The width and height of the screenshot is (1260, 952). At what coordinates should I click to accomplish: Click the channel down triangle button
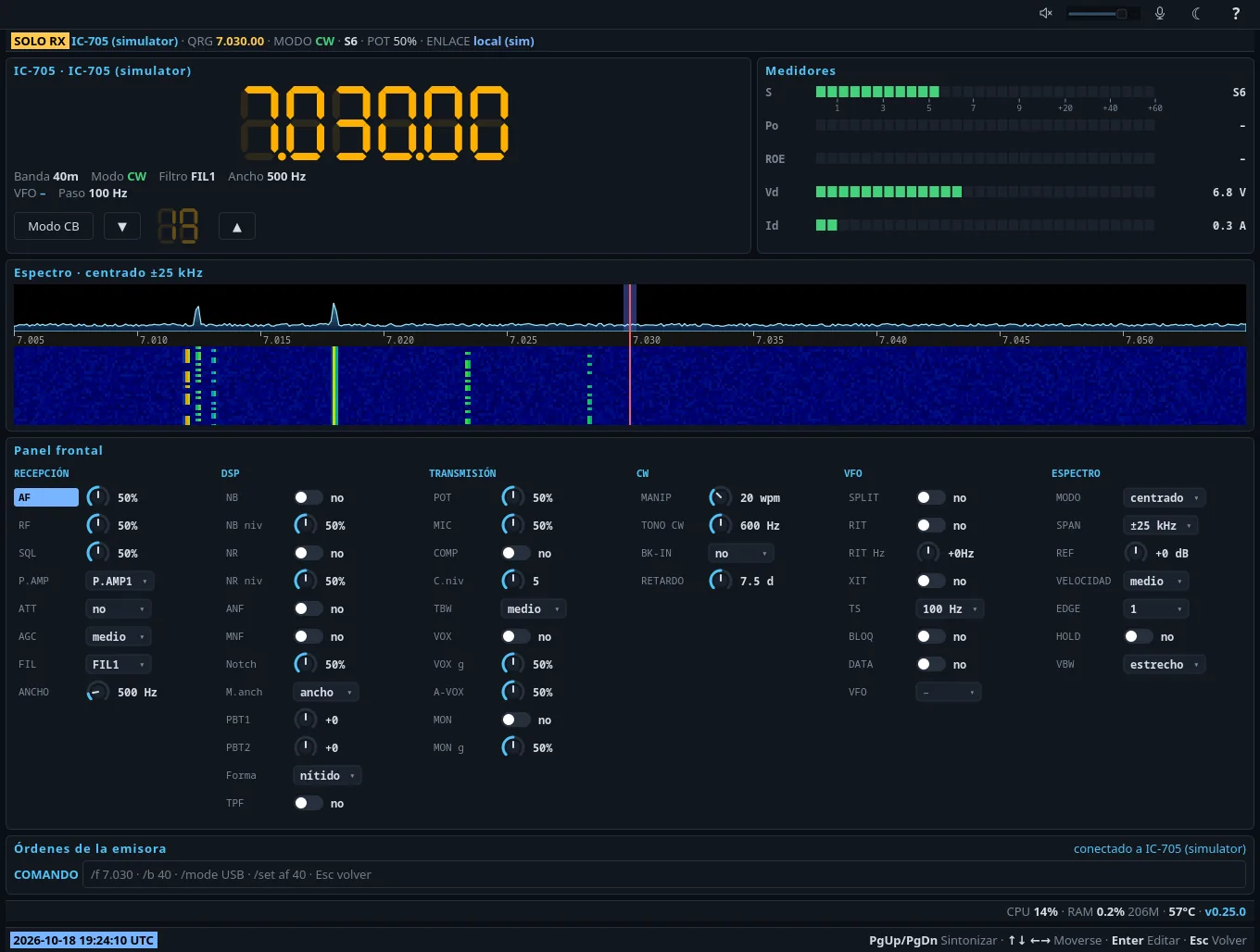tap(122, 226)
